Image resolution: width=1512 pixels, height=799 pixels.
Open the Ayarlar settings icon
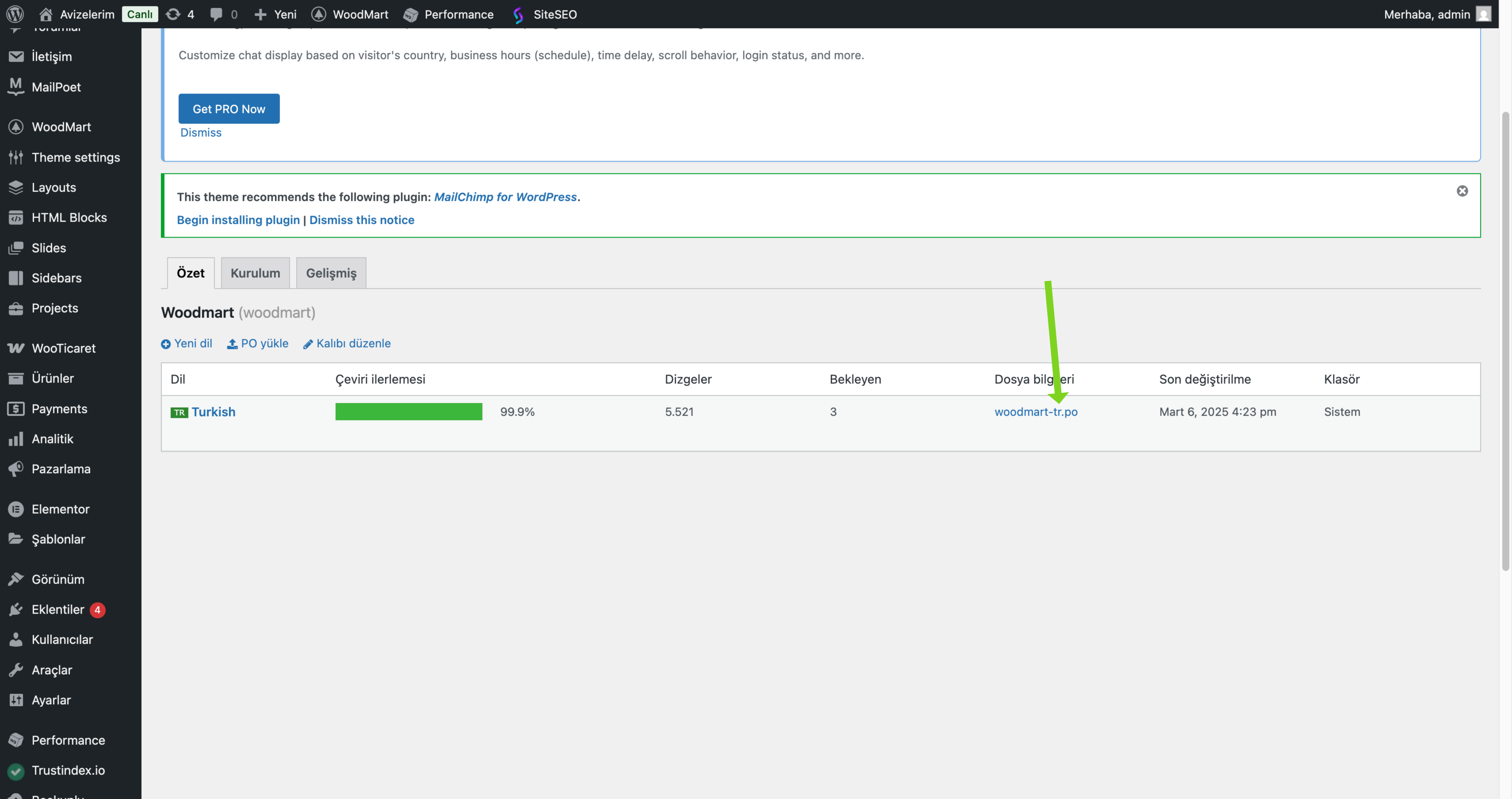16,700
